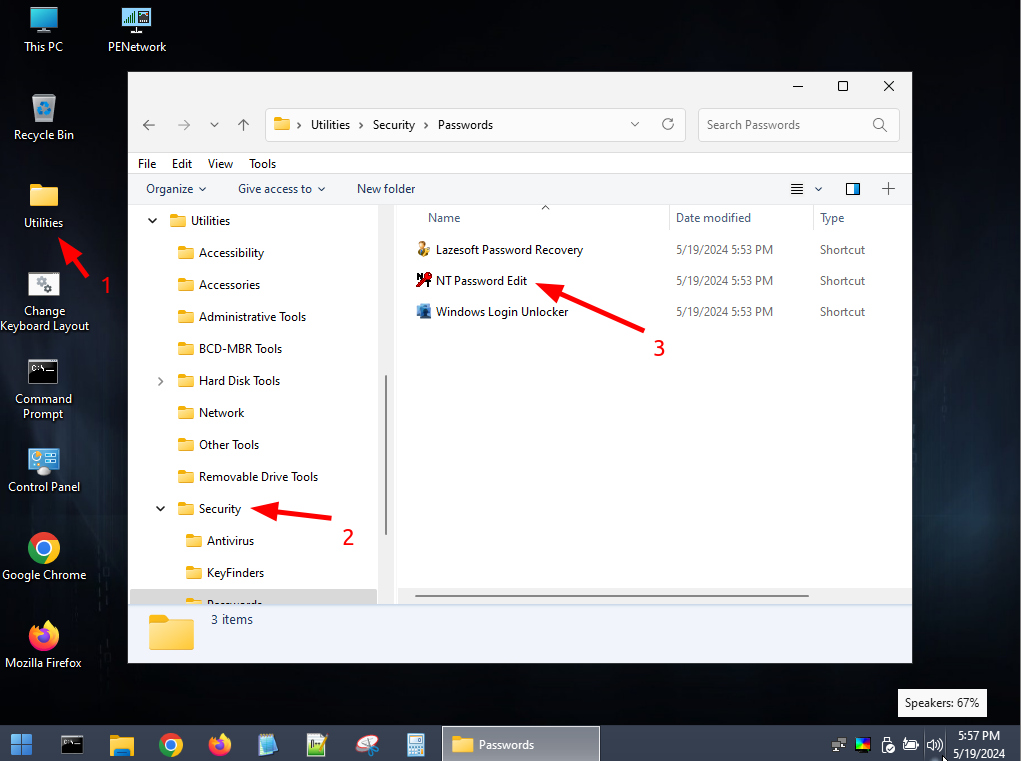Viewport: 1021px width, 761px height.
Task: Refresh the Passwords folder view
Action: click(668, 124)
